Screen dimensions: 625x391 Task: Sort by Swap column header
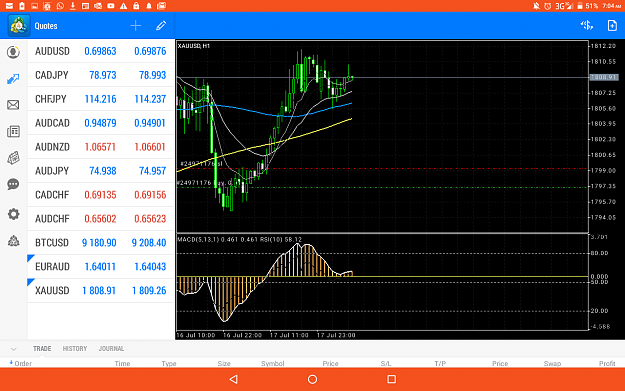pos(552,363)
